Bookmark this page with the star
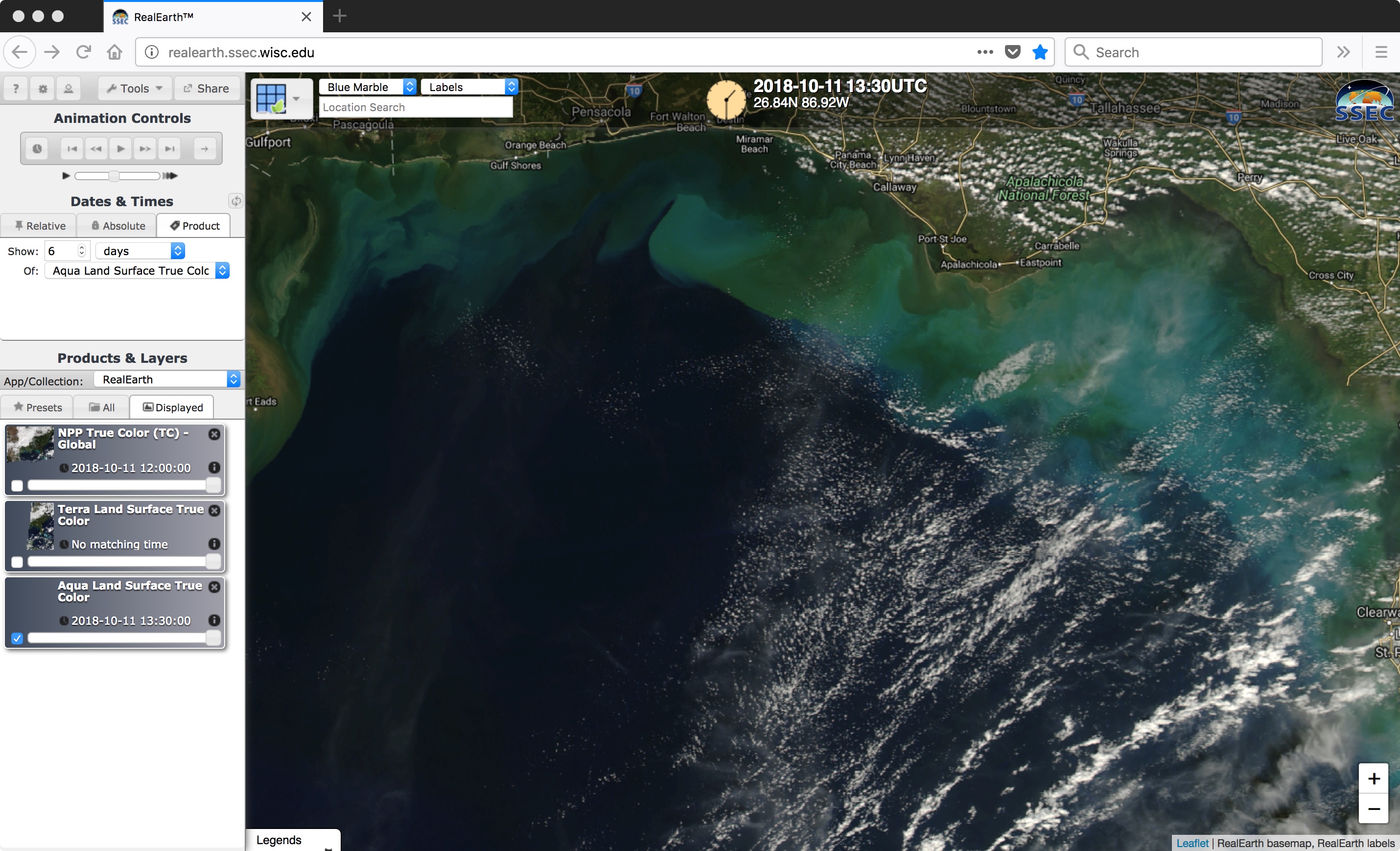This screenshot has height=851, width=1400. point(1040,52)
